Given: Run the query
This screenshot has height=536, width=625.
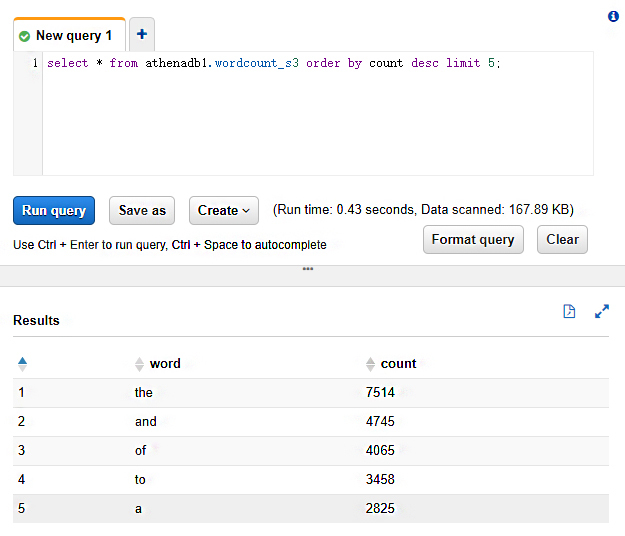Looking at the screenshot, I should (x=54, y=210).
